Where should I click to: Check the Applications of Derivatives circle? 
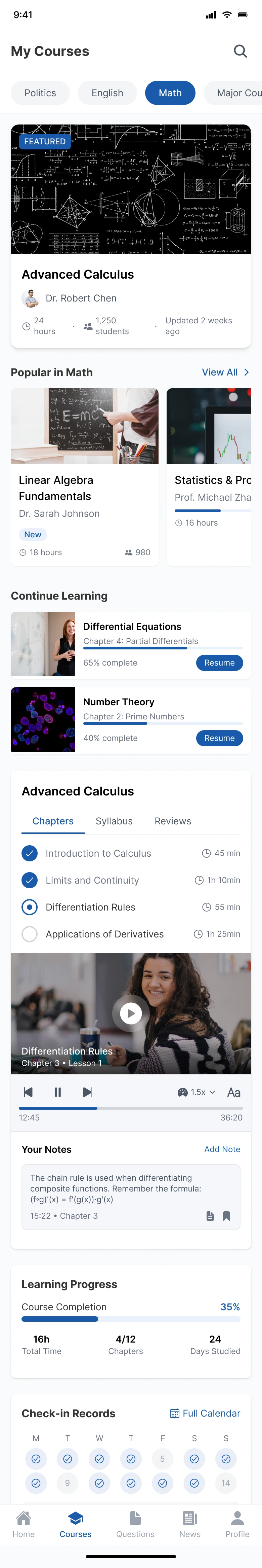pyautogui.click(x=29, y=934)
